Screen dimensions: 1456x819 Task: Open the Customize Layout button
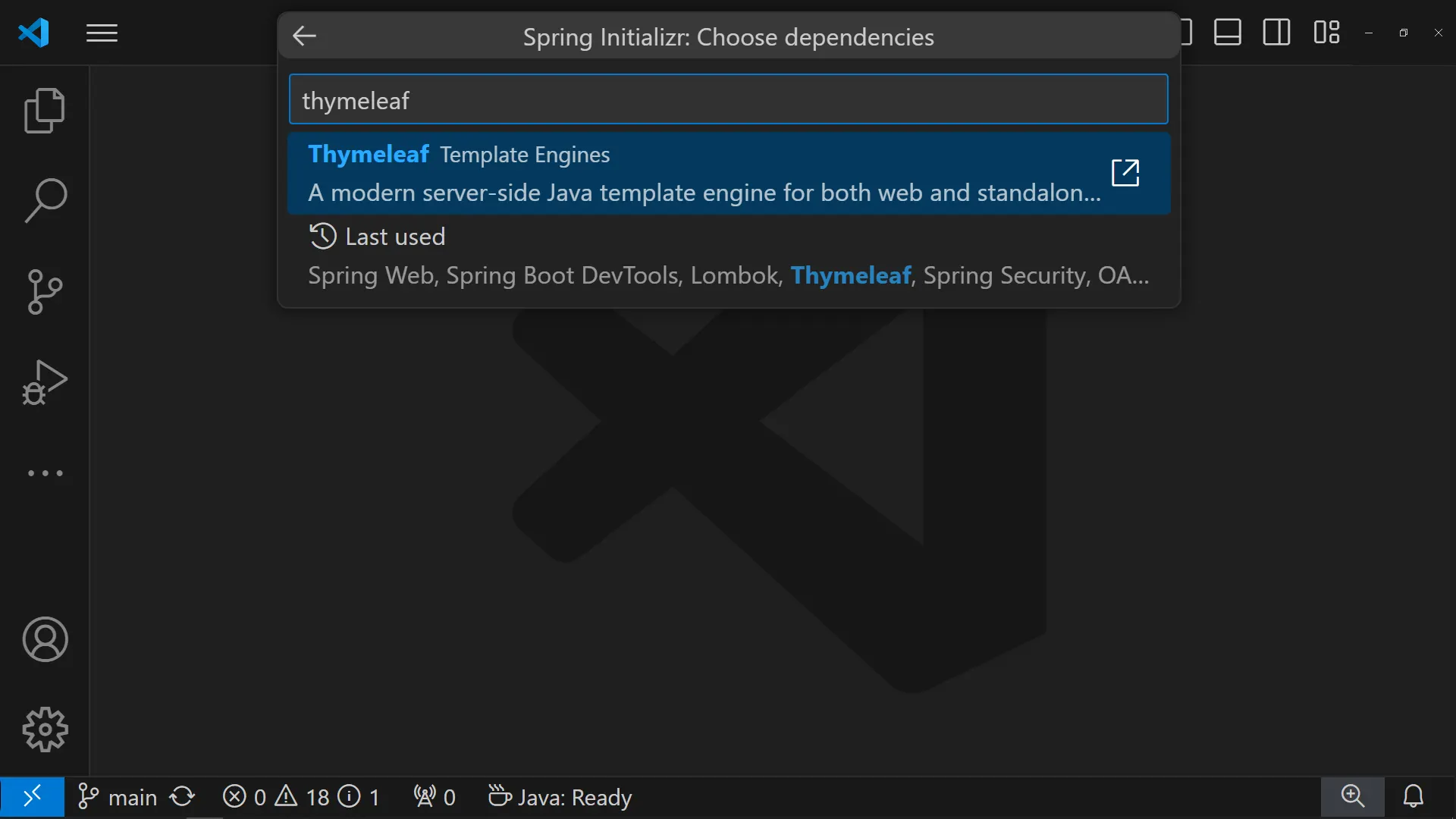(1326, 33)
